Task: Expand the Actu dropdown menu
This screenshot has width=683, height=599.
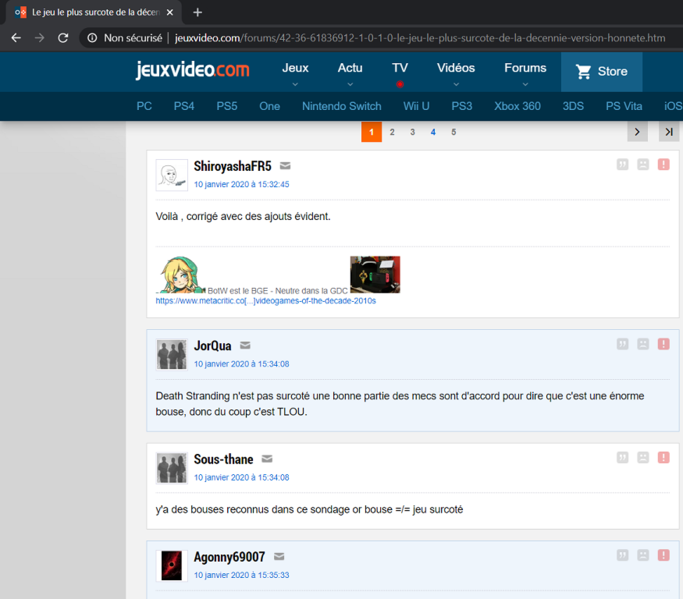Action: (350, 73)
